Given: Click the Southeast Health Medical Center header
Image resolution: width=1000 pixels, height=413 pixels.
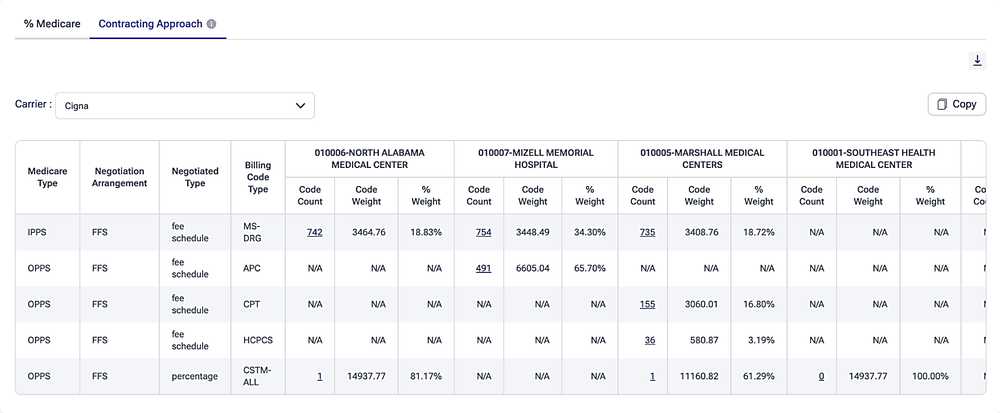Looking at the screenshot, I should coord(874,159).
